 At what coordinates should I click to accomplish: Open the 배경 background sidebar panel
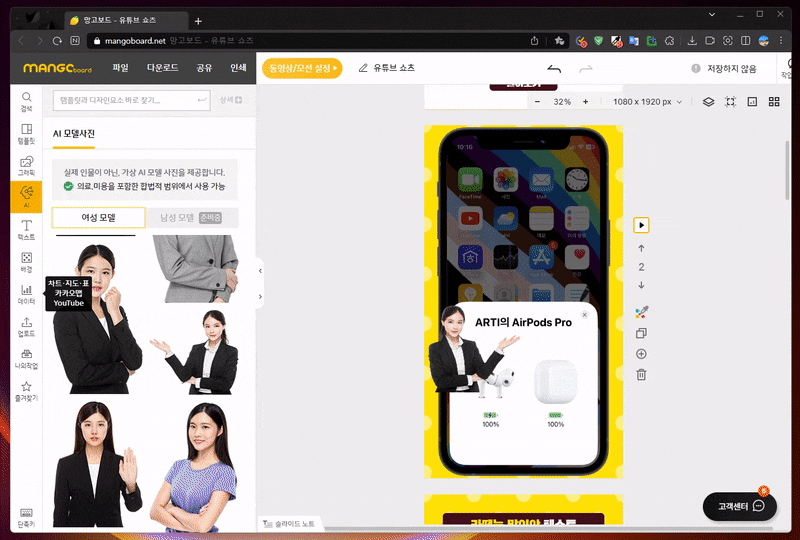(x=26, y=262)
